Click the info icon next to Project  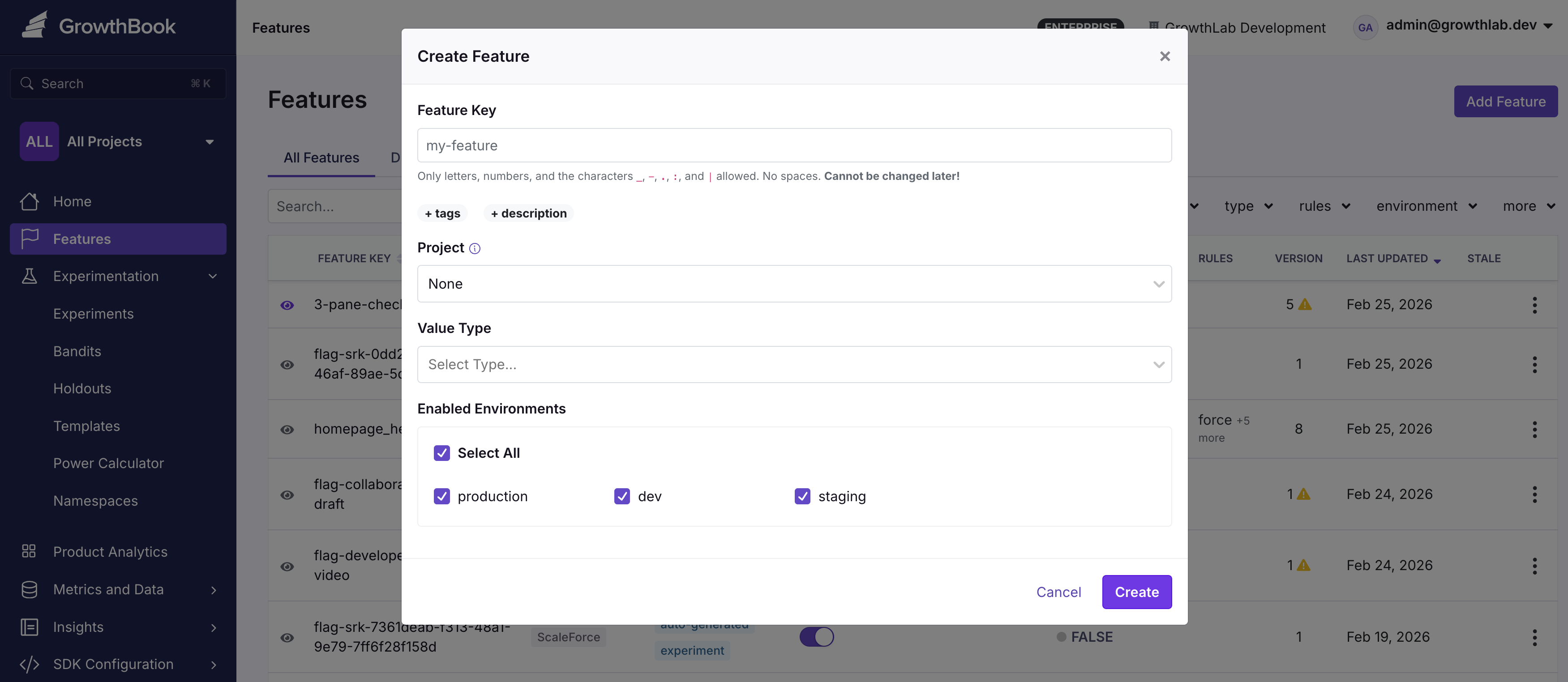pyautogui.click(x=474, y=248)
